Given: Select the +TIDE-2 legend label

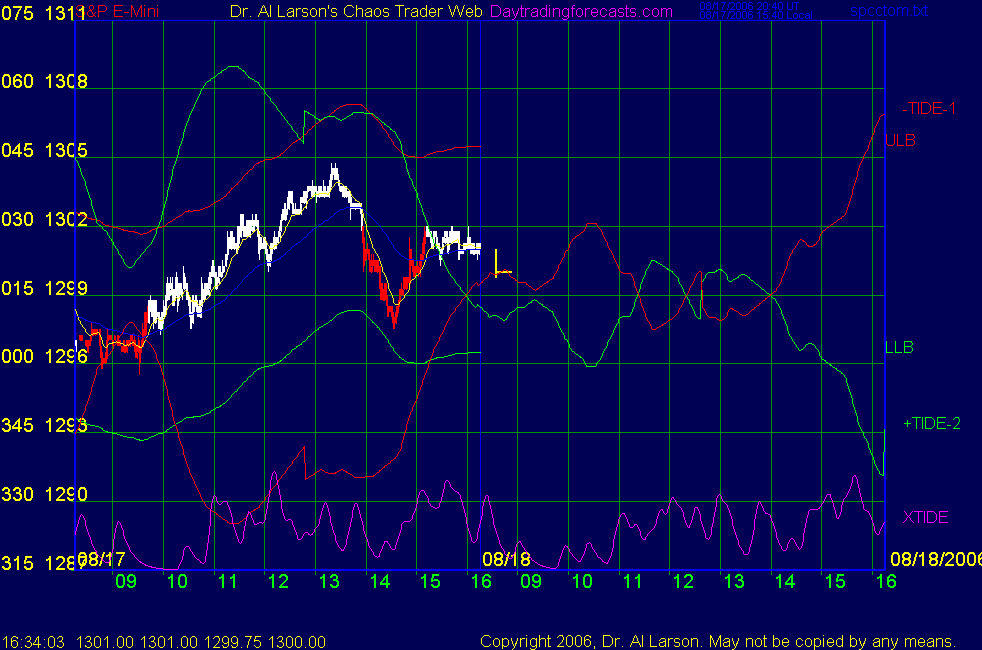Looking at the screenshot, I should (x=932, y=423).
